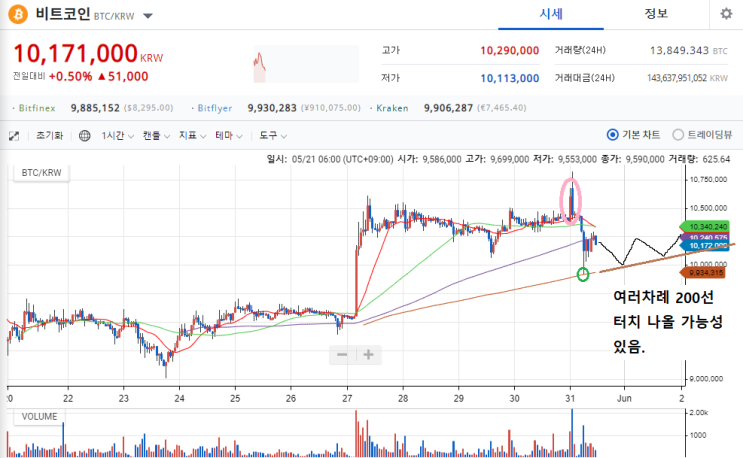Click the orange 9,934,315 price tag
This screenshot has width=743, height=458.
(704, 272)
